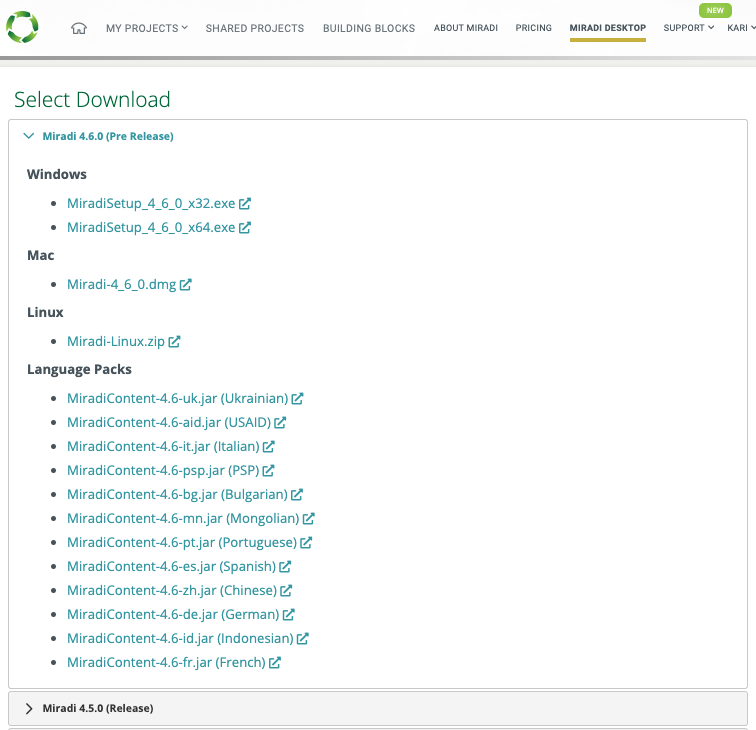Open the My Projects dropdown menu
The height and width of the screenshot is (730, 756).
pos(146,28)
